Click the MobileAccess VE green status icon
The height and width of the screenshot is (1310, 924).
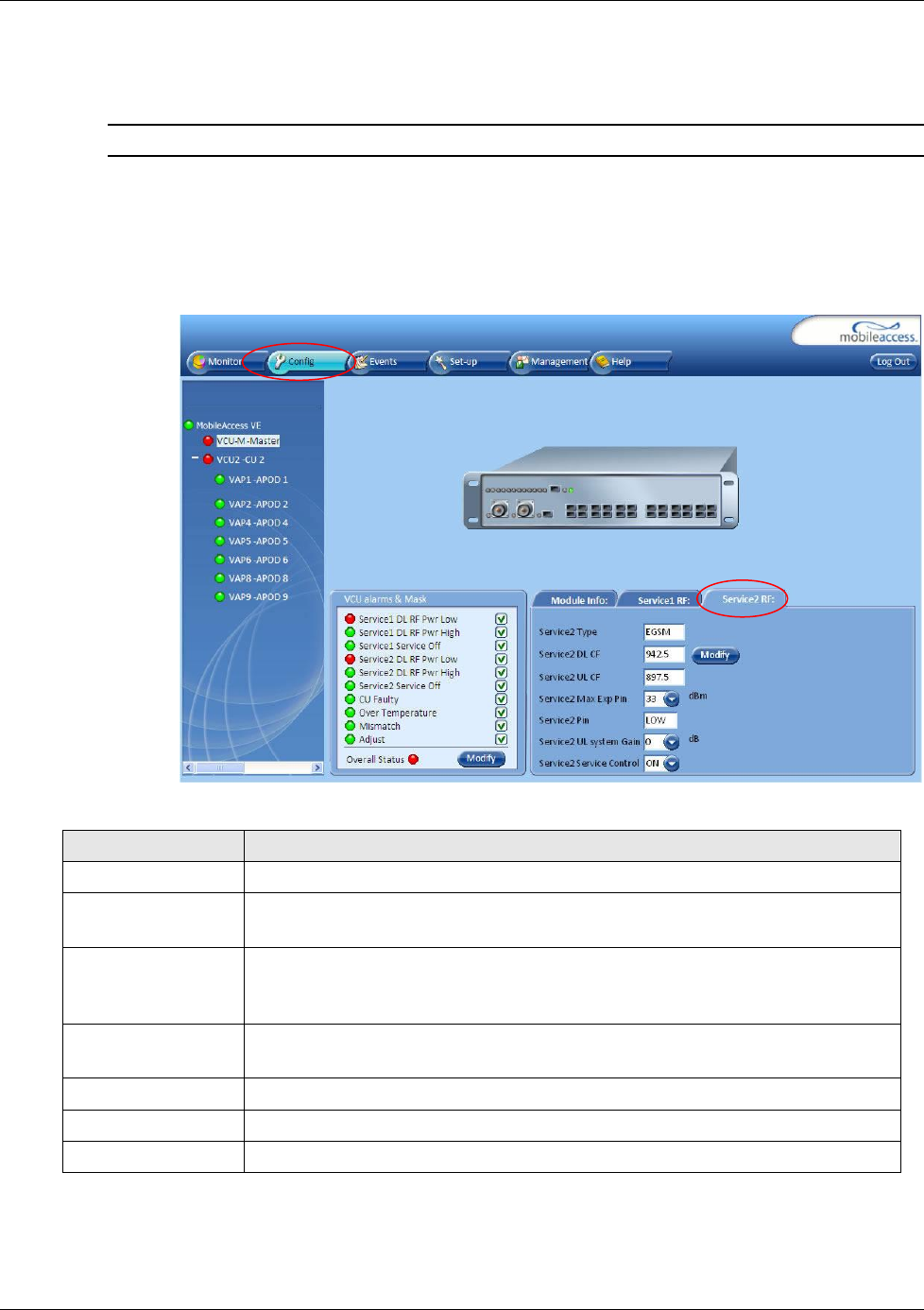[x=189, y=425]
